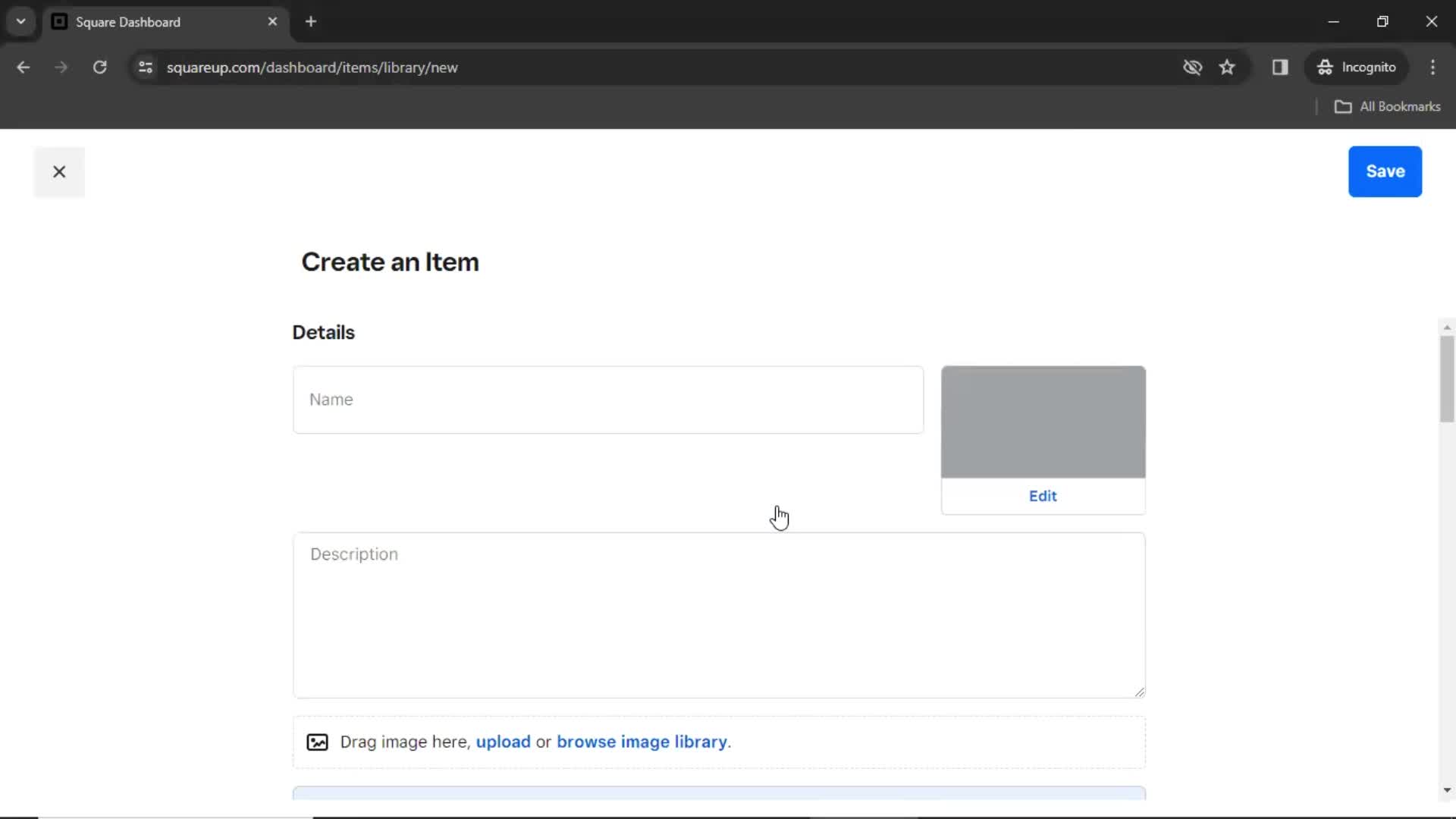This screenshot has width=1456, height=819.
Task: Close the Create an Item dialog
Action: [x=59, y=172]
